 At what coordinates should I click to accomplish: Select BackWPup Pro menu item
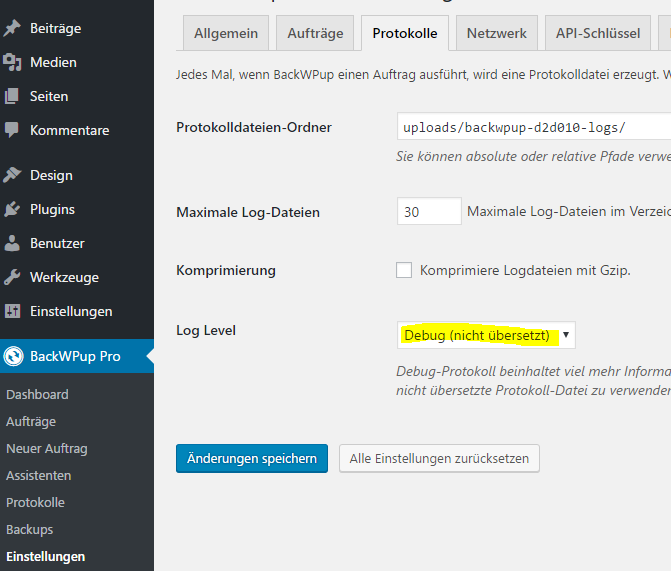(77, 356)
